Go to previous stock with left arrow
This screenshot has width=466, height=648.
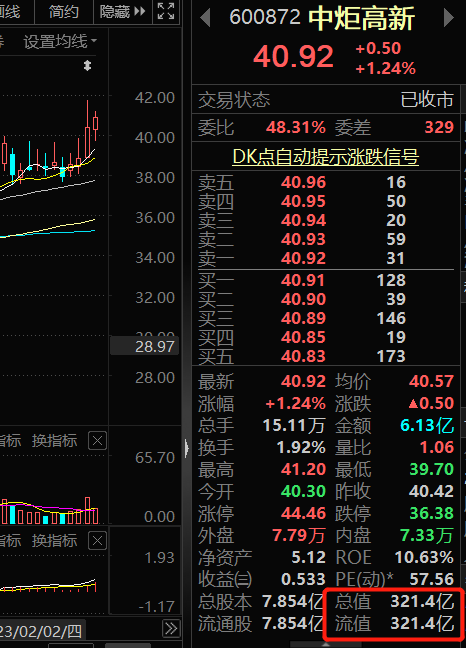point(205,18)
